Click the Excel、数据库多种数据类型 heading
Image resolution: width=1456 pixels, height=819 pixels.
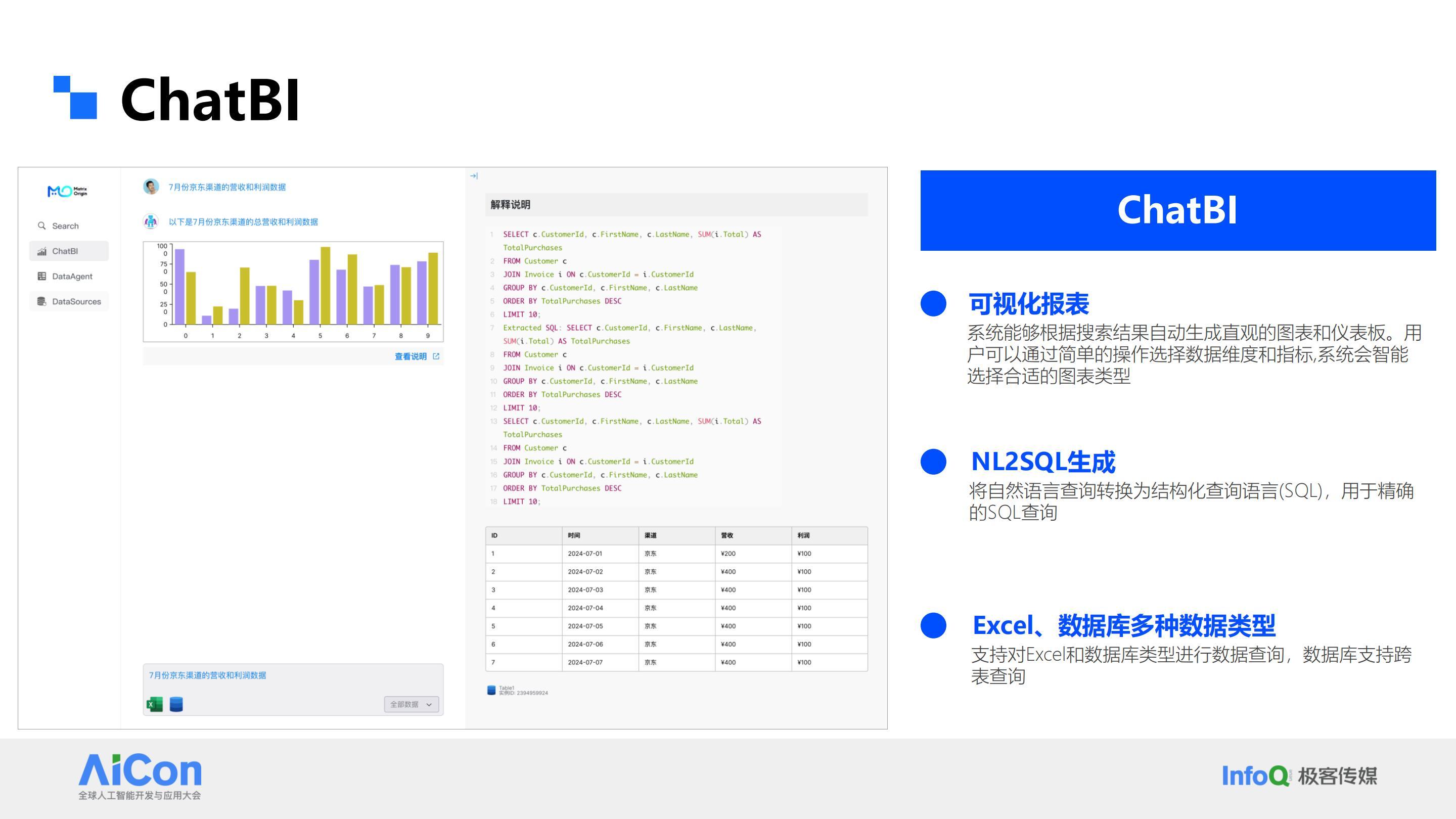click(x=1124, y=626)
